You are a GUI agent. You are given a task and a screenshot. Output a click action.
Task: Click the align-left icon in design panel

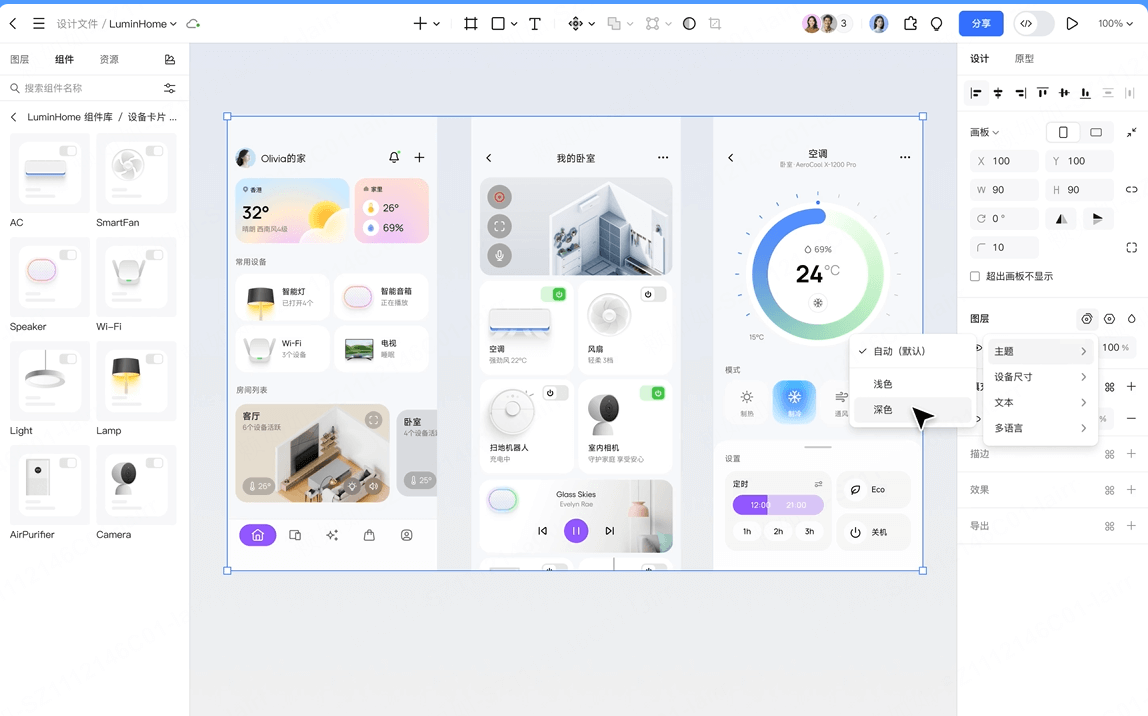[975, 93]
